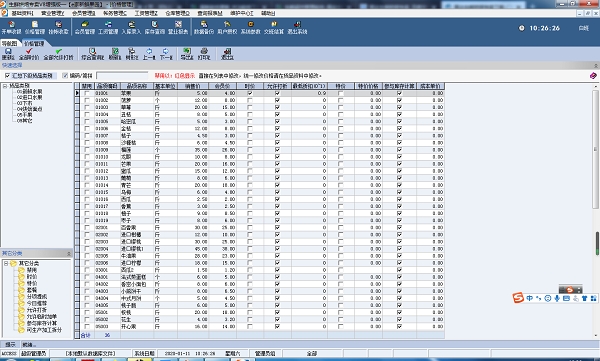Click the quick filter text input field
The width and height of the screenshot is (600, 361).
coord(122,76)
